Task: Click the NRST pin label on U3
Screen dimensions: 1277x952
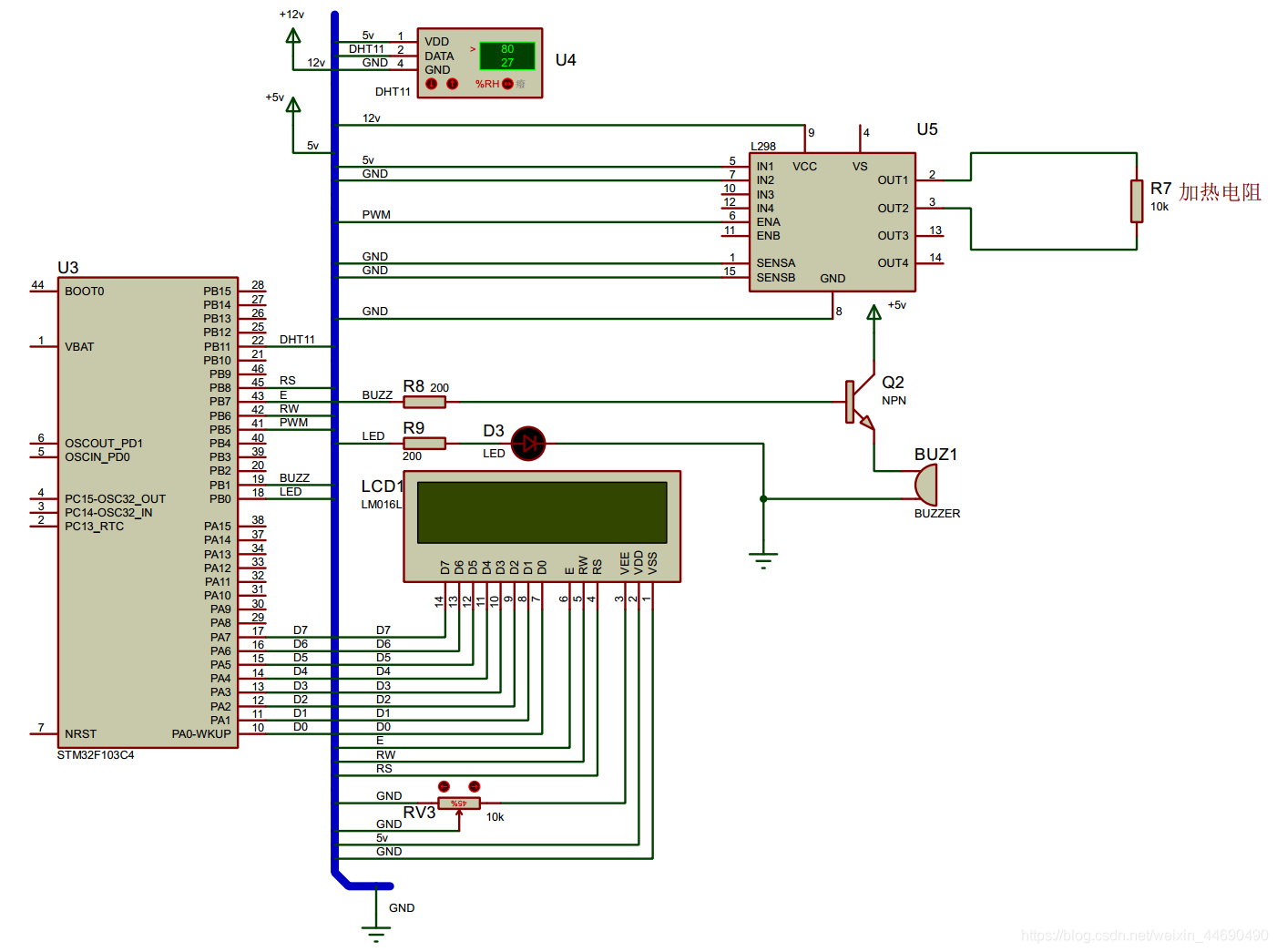Action: pos(80,734)
